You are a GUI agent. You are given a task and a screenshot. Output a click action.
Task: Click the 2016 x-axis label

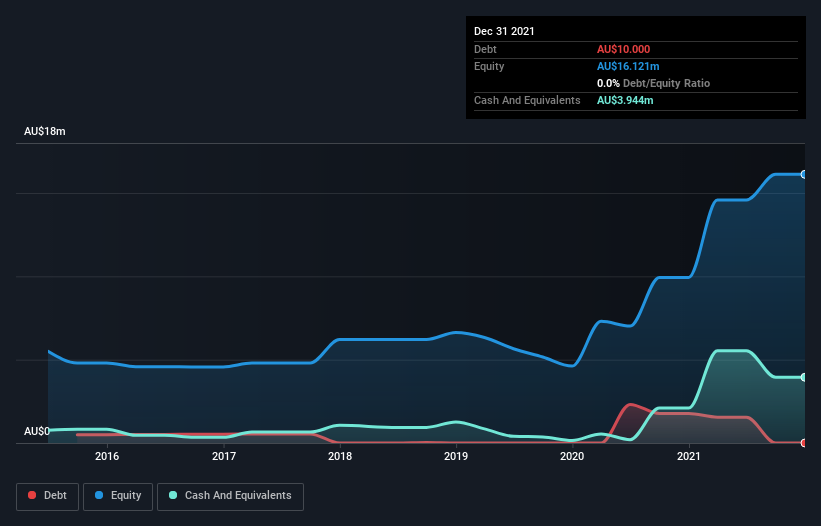click(107, 456)
